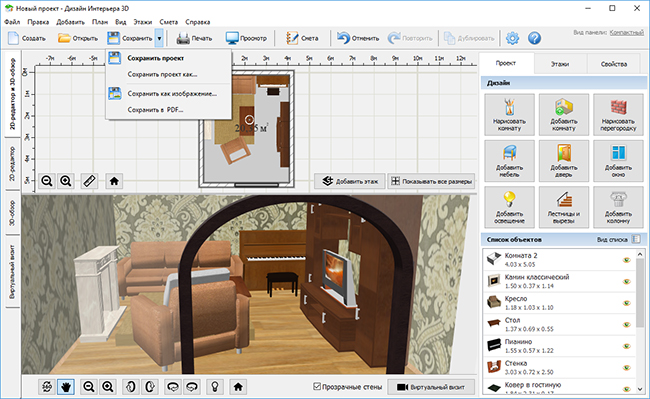
Task: Click the blue help question mark icon
Action: pos(534,38)
